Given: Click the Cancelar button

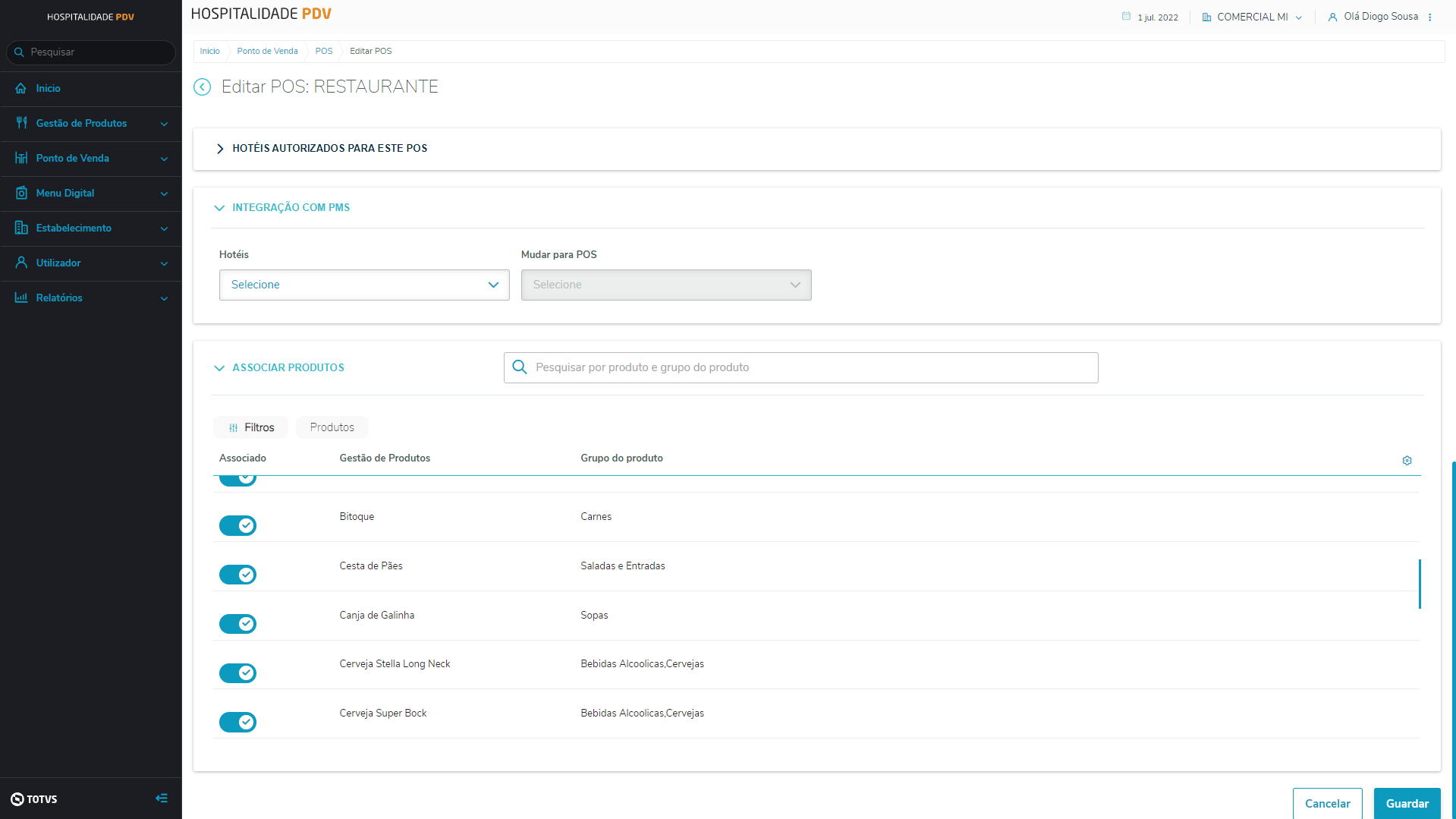Looking at the screenshot, I should [x=1327, y=803].
